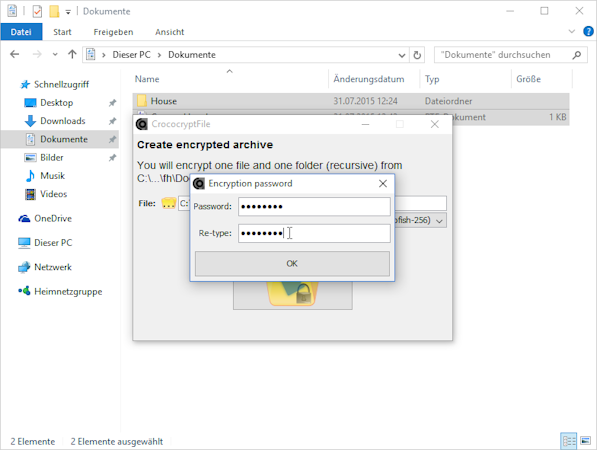
Task: Open Musik in the navigation pane
Action: pos(52,176)
